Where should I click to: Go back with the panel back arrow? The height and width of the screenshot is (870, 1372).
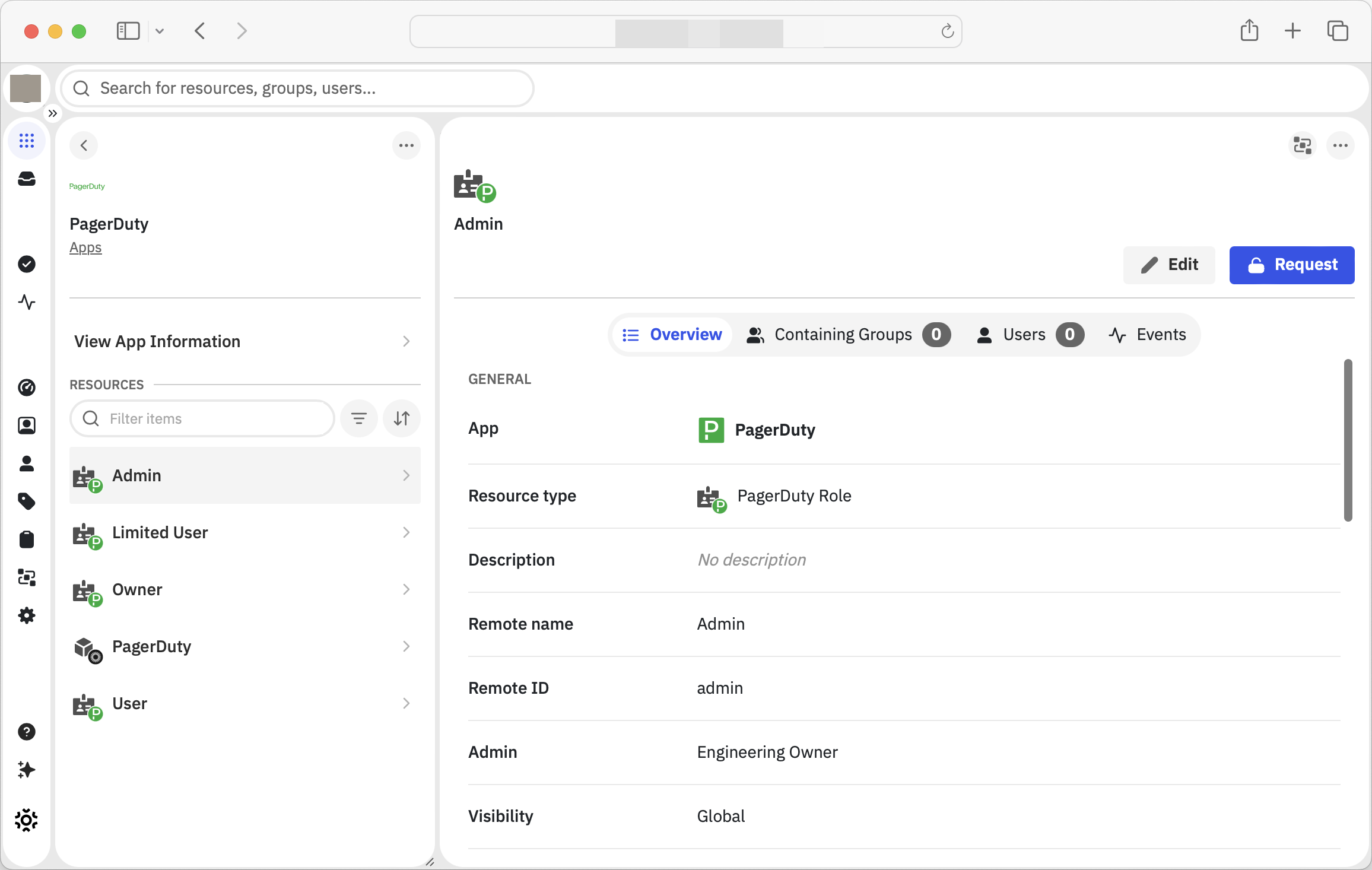[84, 145]
